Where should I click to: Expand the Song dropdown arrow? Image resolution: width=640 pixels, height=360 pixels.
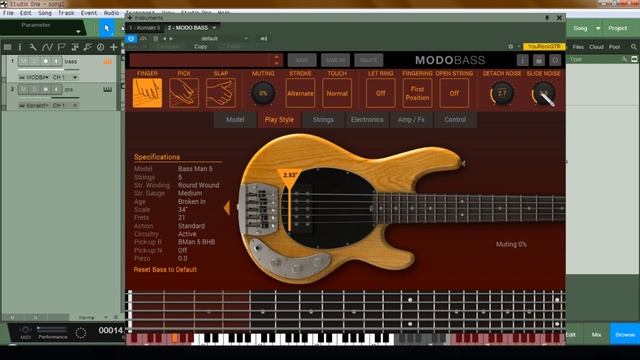click(598, 28)
